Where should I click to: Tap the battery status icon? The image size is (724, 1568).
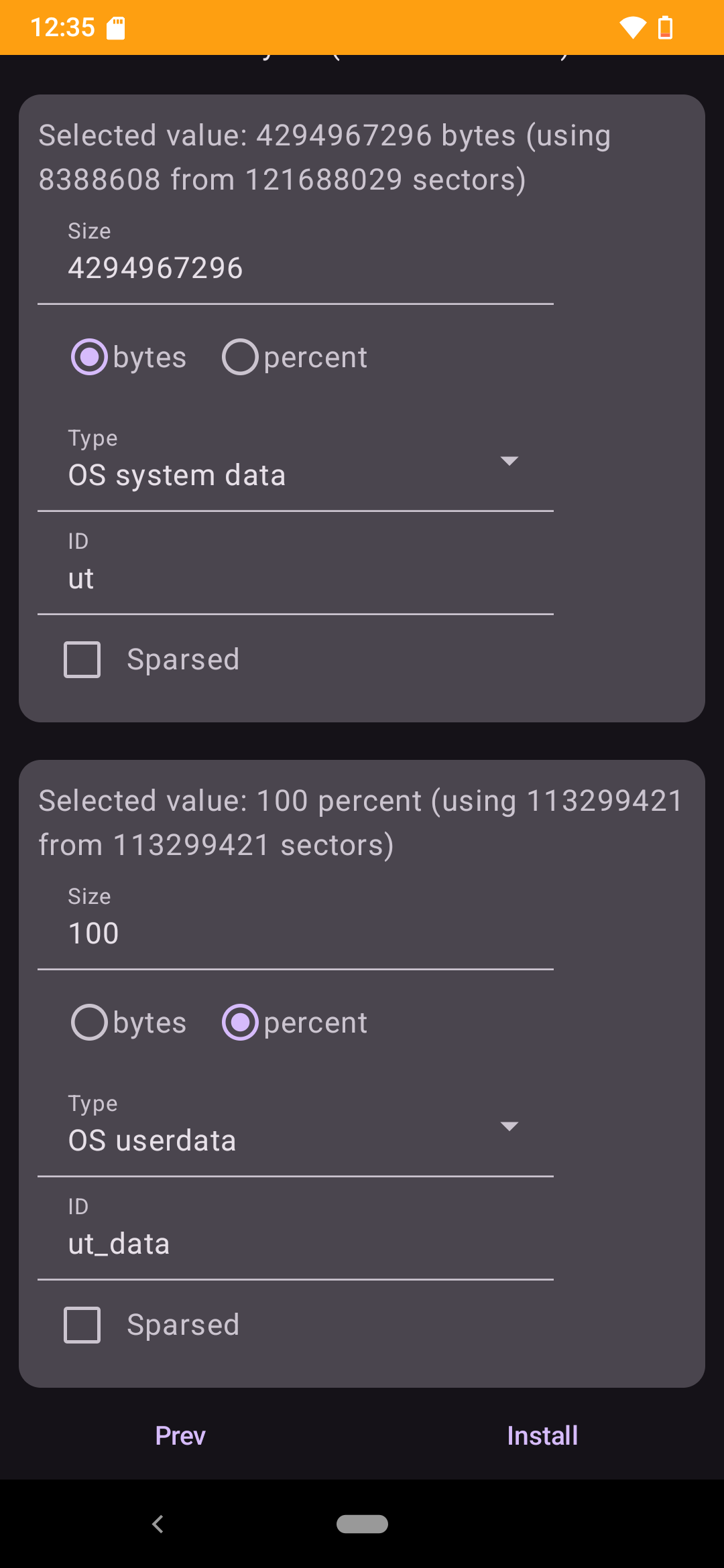click(665, 28)
